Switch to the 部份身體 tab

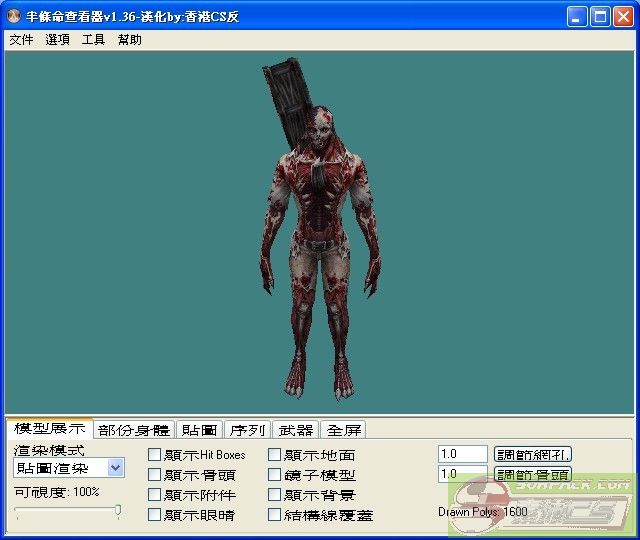[134, 430]
